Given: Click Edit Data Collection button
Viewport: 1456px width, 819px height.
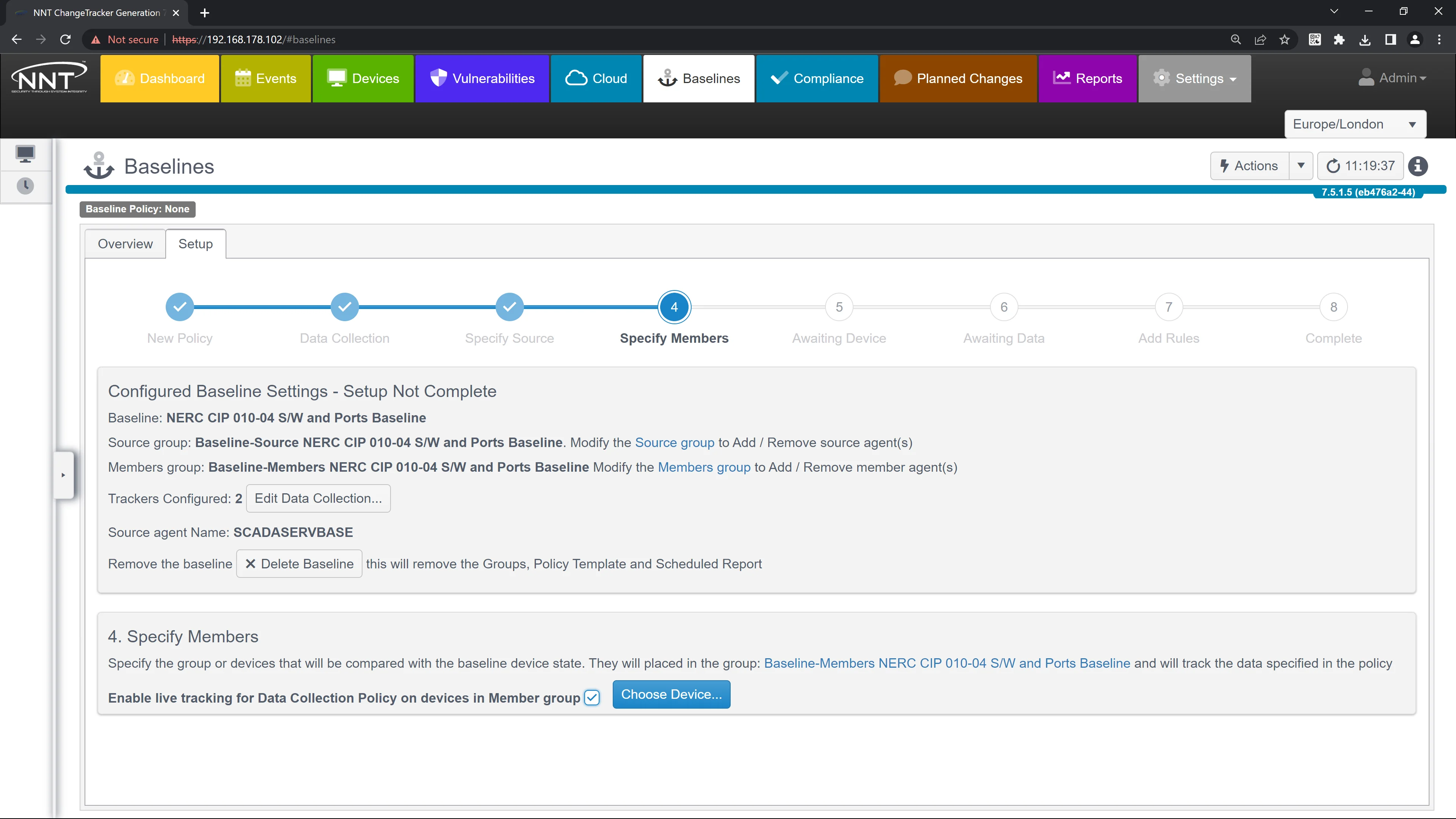Looking at the screenshot, I should 318,498.
